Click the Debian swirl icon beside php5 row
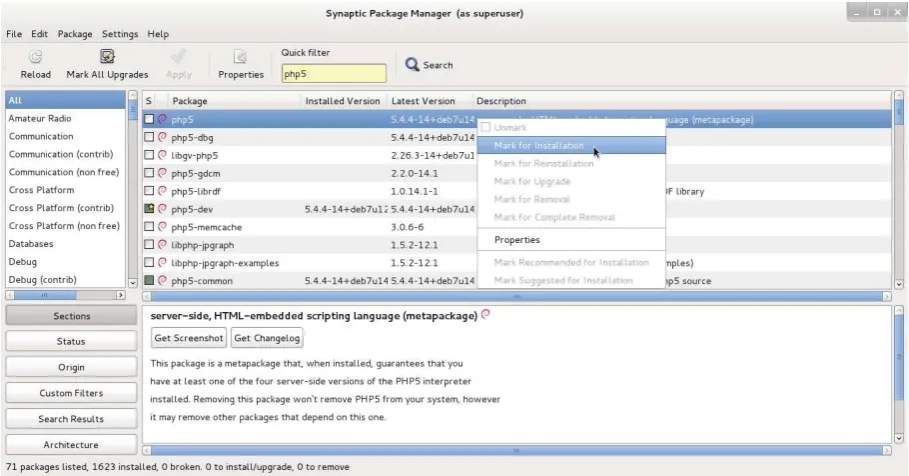This screenshot has height=476, width=909. pyautogui.click(x=162, y=119)
